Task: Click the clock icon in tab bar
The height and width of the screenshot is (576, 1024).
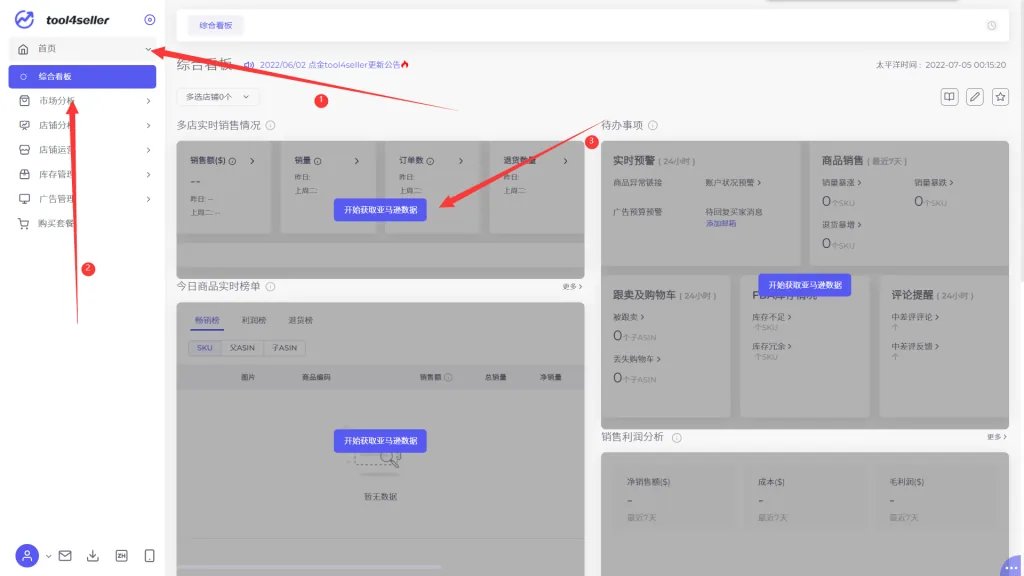Action: pyautogui.click(x=991, y=25)
